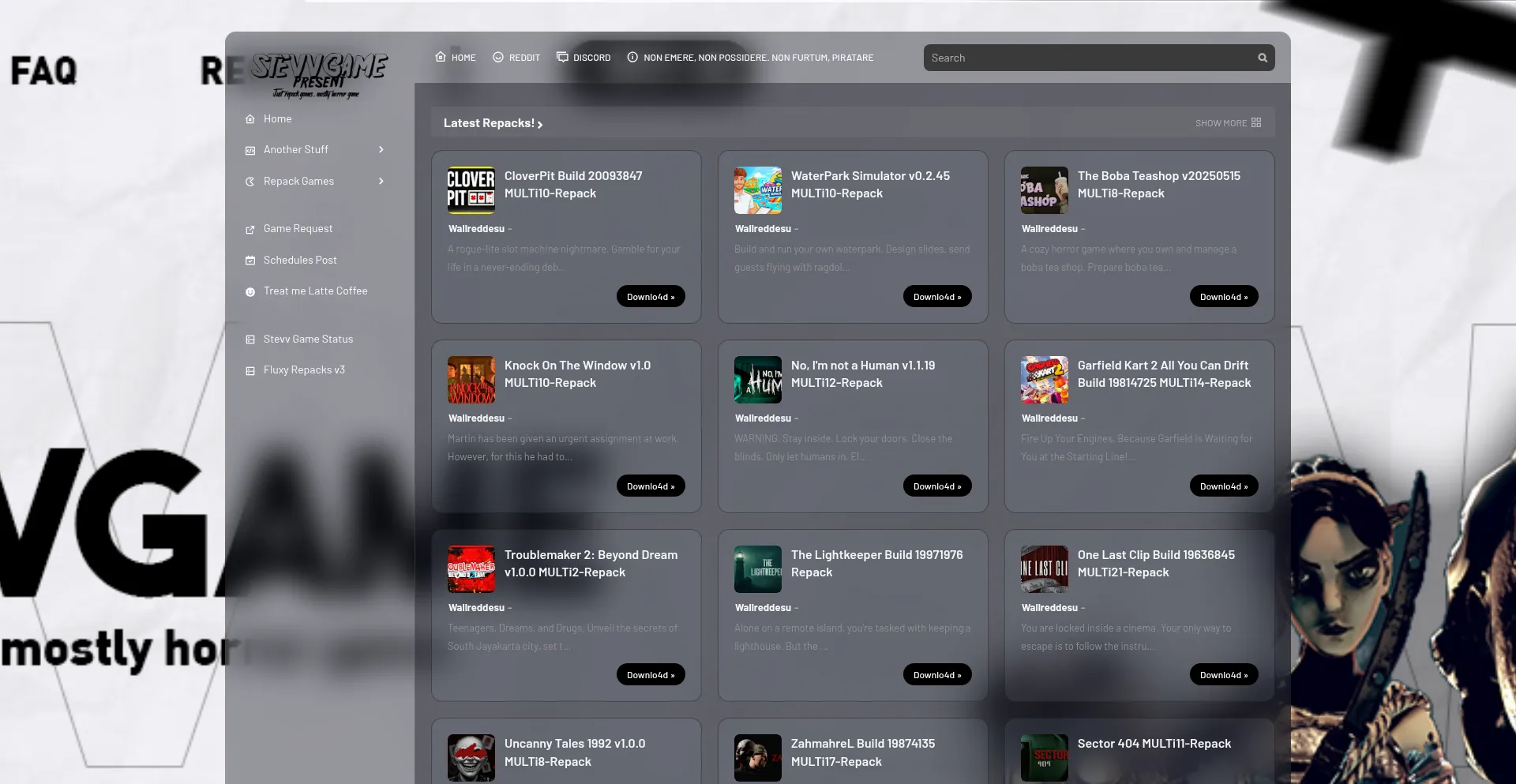Screen dimensions: 1516x784
Task: Click into the Search input field
Action: (x=1090, y=58)
